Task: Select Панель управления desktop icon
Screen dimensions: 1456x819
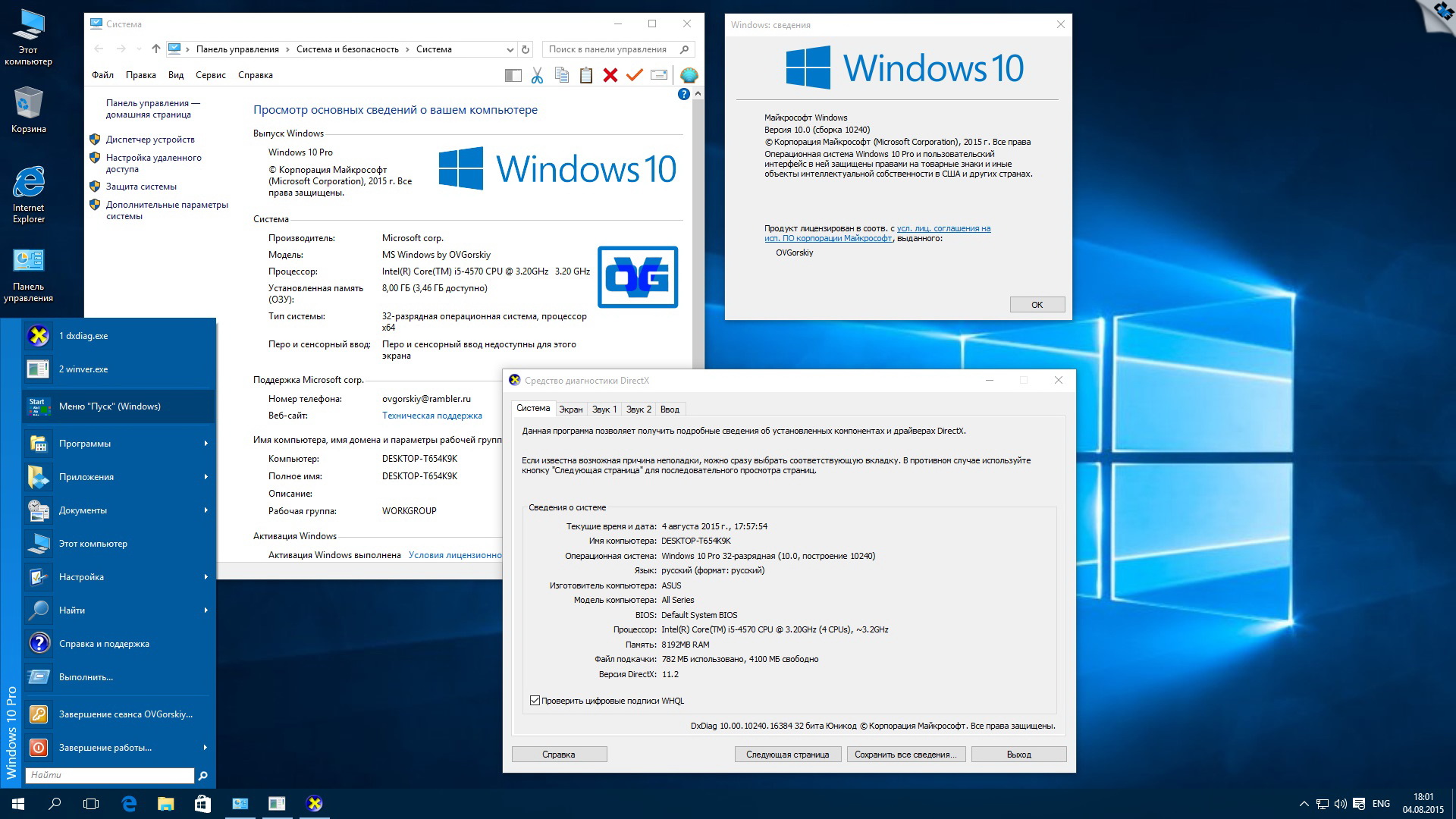Action: coord(29,275)
